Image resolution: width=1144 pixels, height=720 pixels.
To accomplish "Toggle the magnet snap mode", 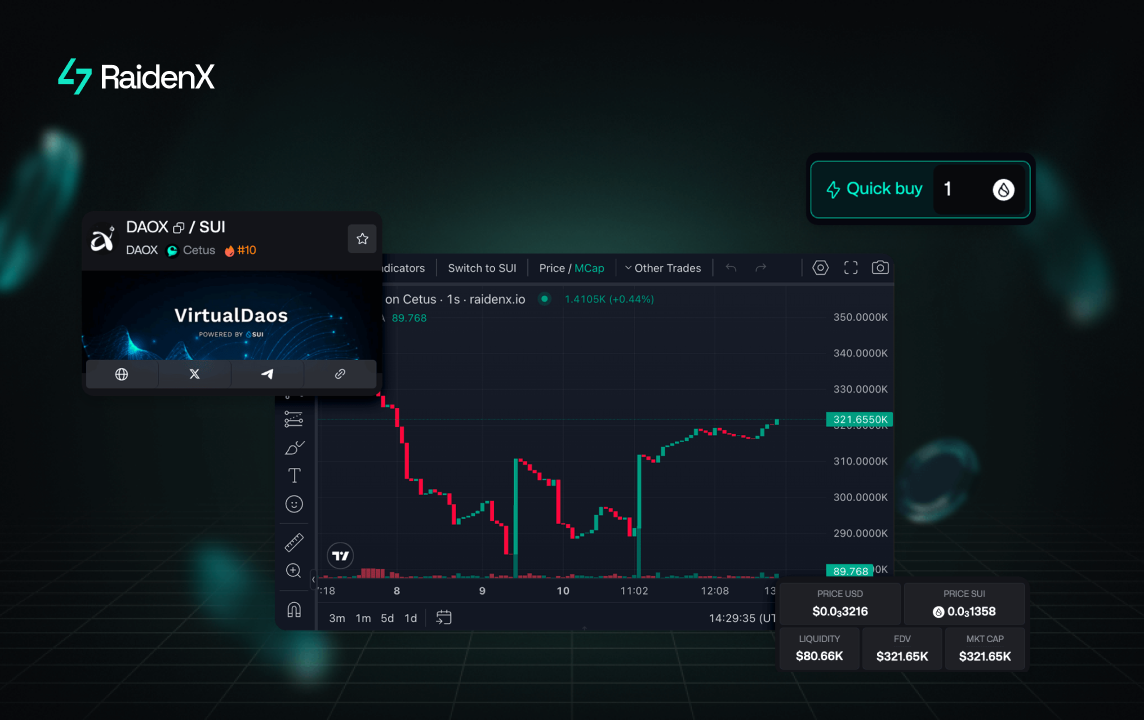I will click(294, 609).
